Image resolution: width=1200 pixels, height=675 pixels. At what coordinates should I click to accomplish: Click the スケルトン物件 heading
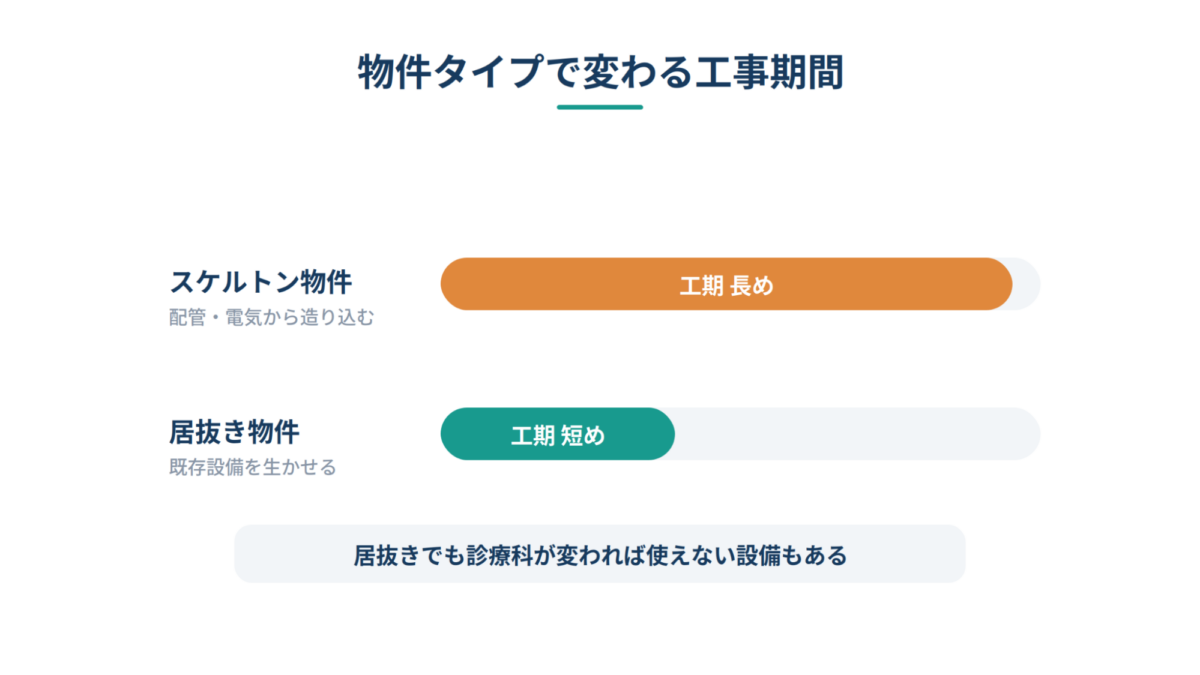[262, 282]
